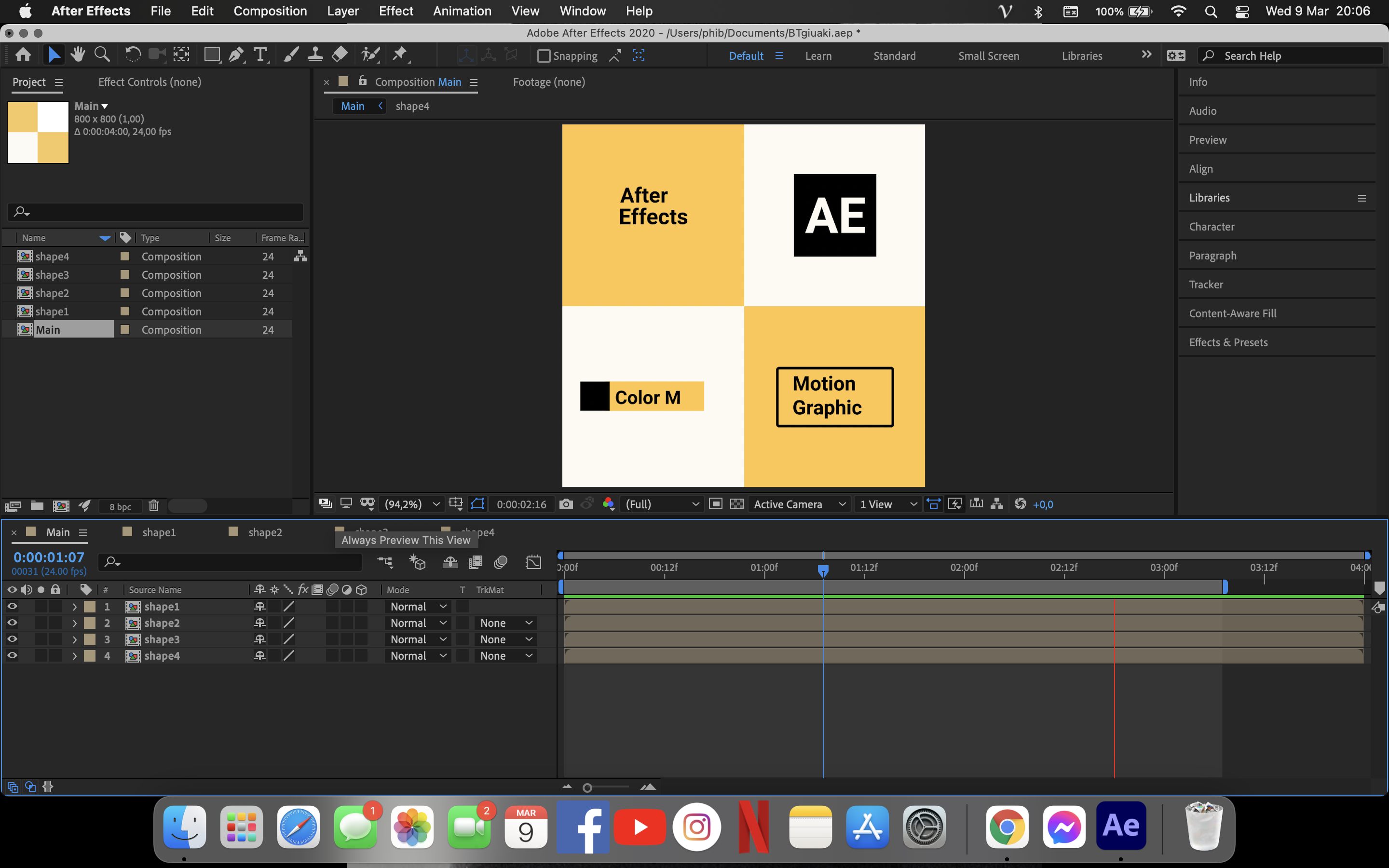Image resolution: width=1389 pixels, height=868 pixels.
Task: Click the label color swatch for shape1 layer
Action: [90, 606]
